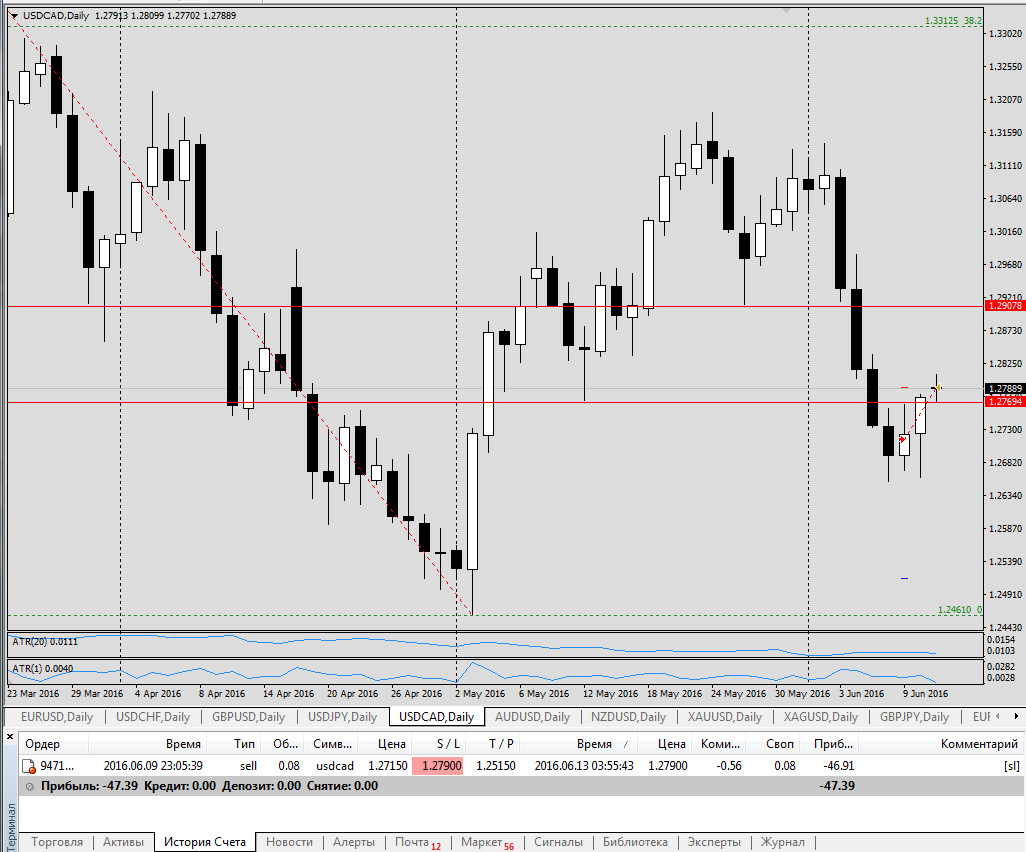Open the Новости terminal tab
The width and height of the screenshot is (1026, 852).
[x=289, y=842]
